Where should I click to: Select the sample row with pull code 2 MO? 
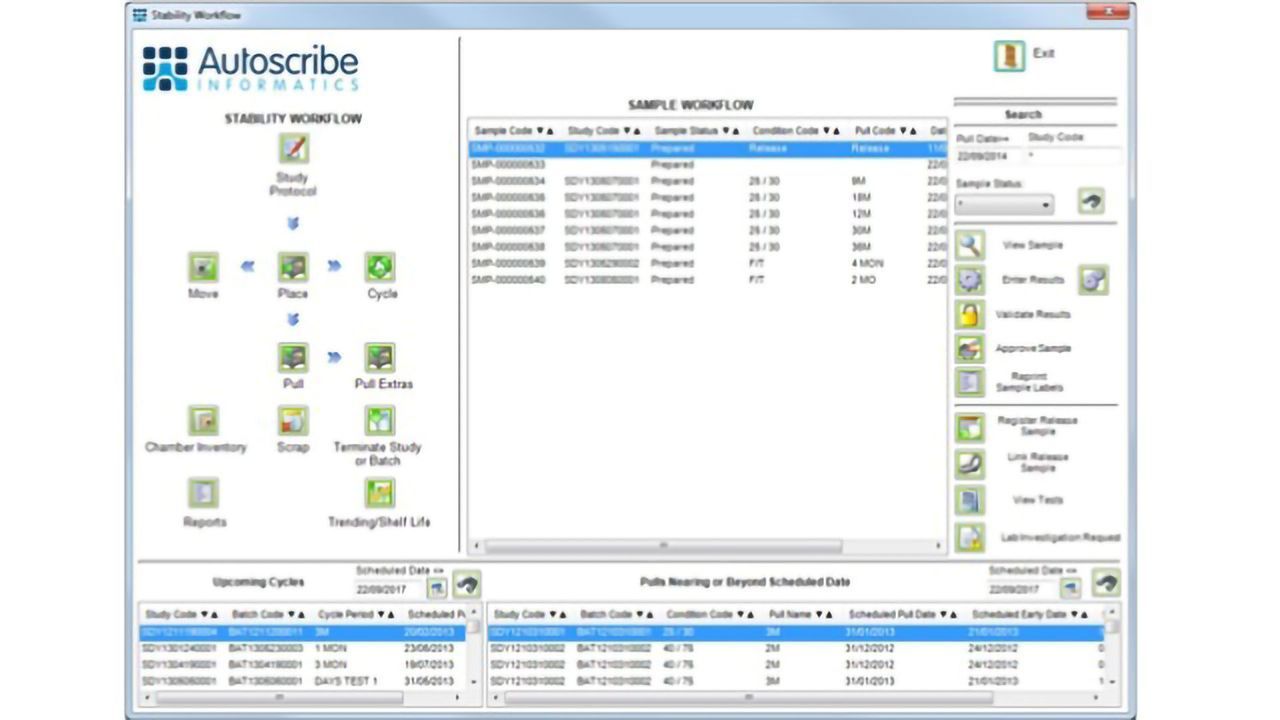[707, 280]
